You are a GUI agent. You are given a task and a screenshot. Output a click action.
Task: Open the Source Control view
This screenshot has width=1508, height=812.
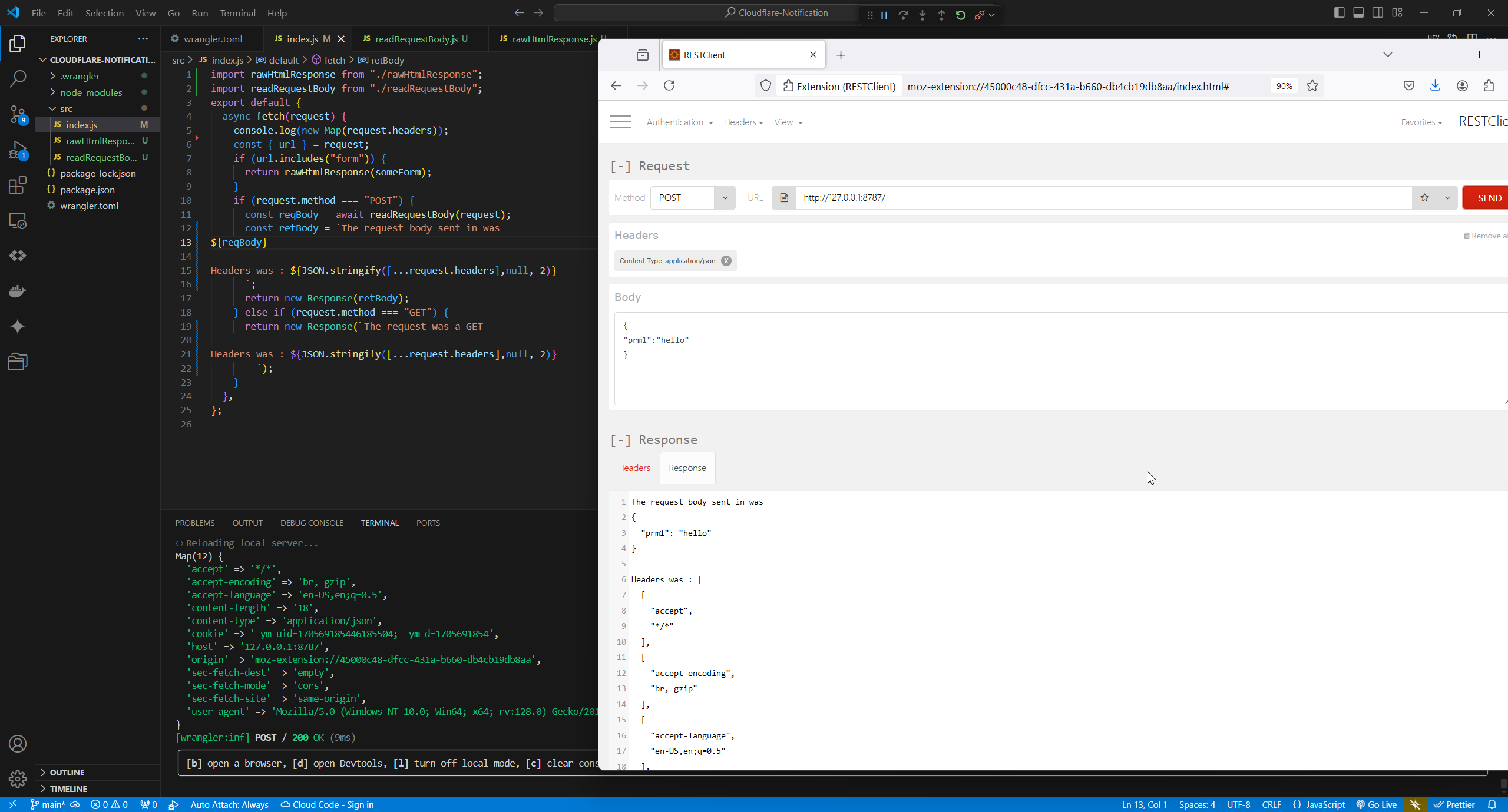(18, 114)
